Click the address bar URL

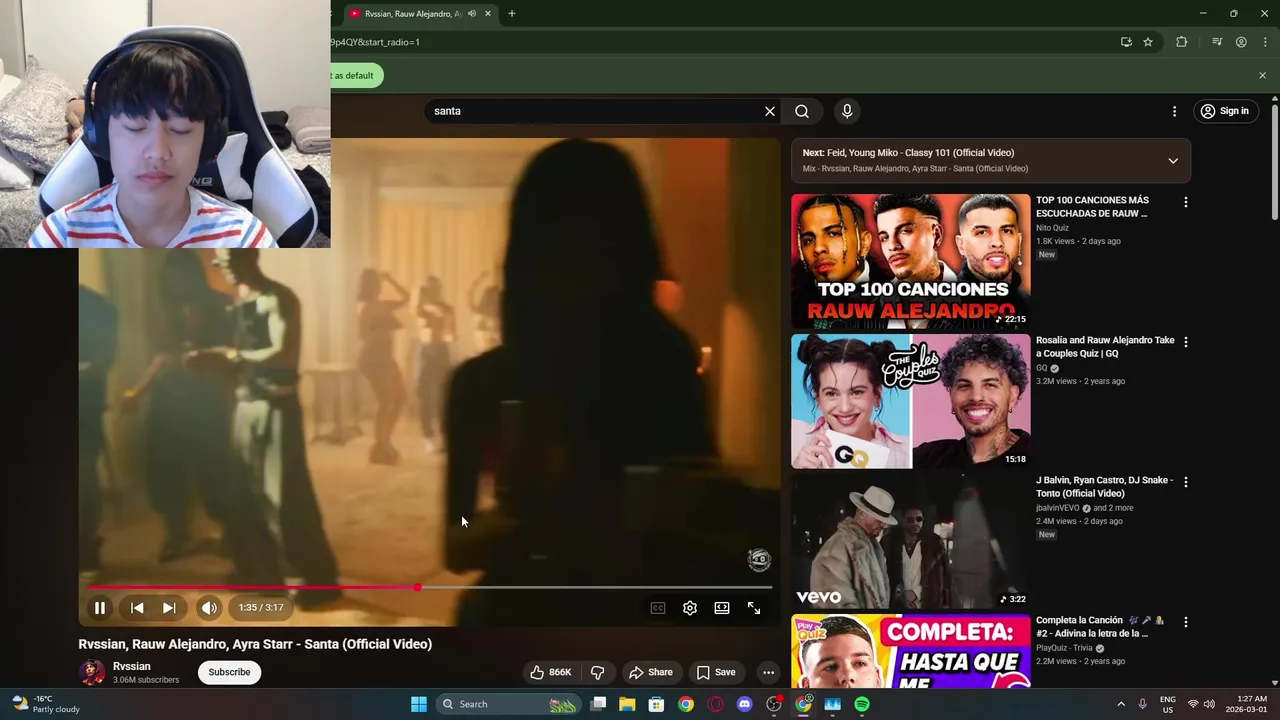(x=375, y=42)
